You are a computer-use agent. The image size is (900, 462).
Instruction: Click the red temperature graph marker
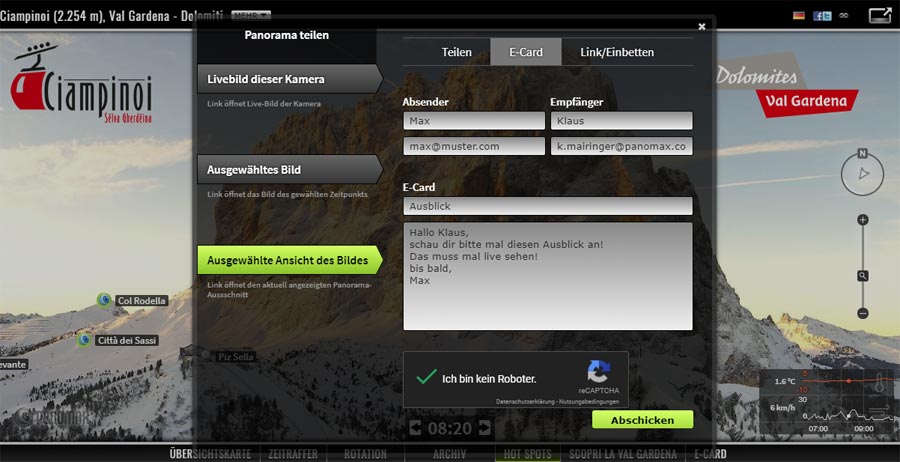tap(848, 381)
